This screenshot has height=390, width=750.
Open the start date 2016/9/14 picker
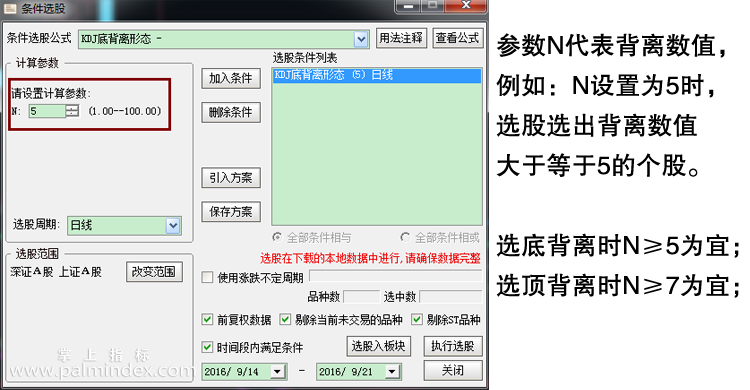277,371
